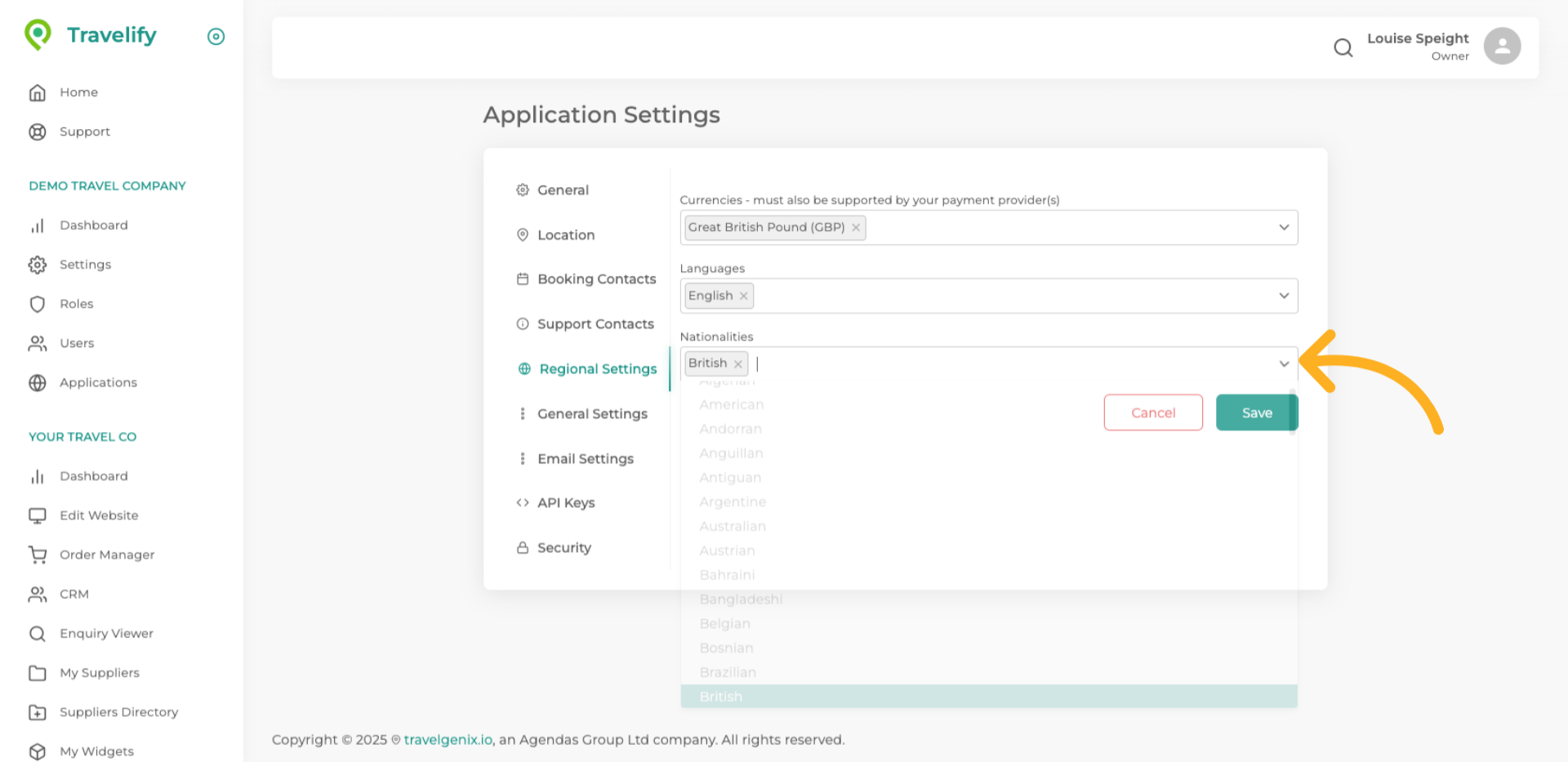Select the CRM icon in sidebar
Viewport: 1568px width, 762px height.
point(38,594)
